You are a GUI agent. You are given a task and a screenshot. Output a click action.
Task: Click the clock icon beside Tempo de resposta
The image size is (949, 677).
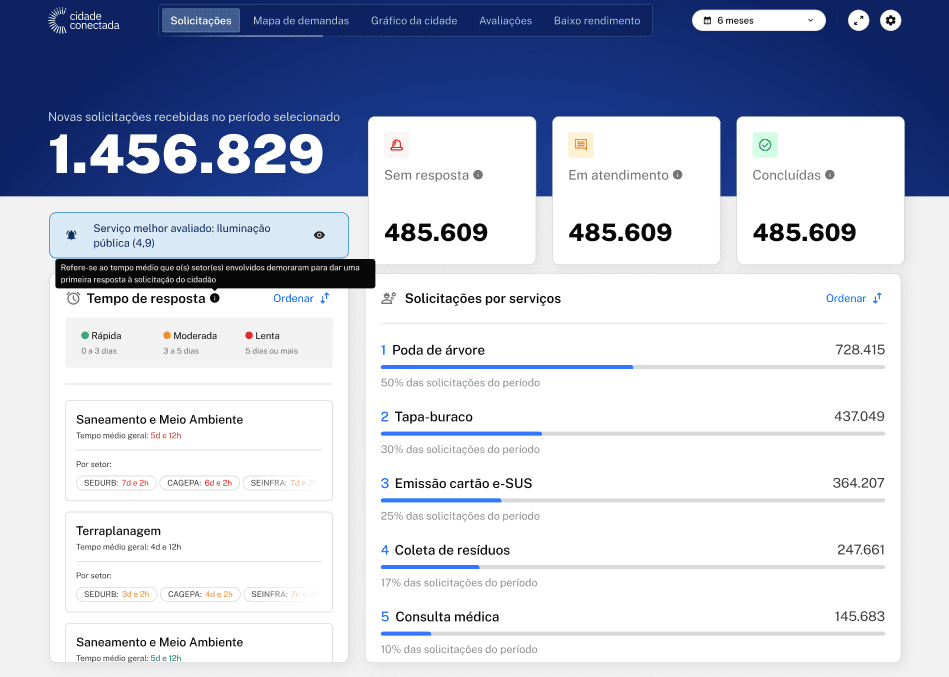tap(73, 298)
